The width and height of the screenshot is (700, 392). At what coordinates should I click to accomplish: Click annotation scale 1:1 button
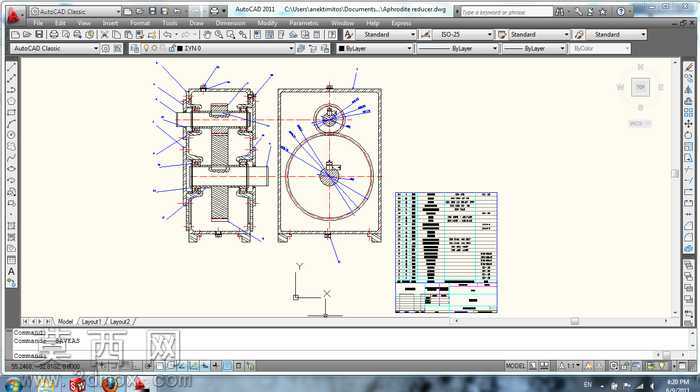[571, 366]
